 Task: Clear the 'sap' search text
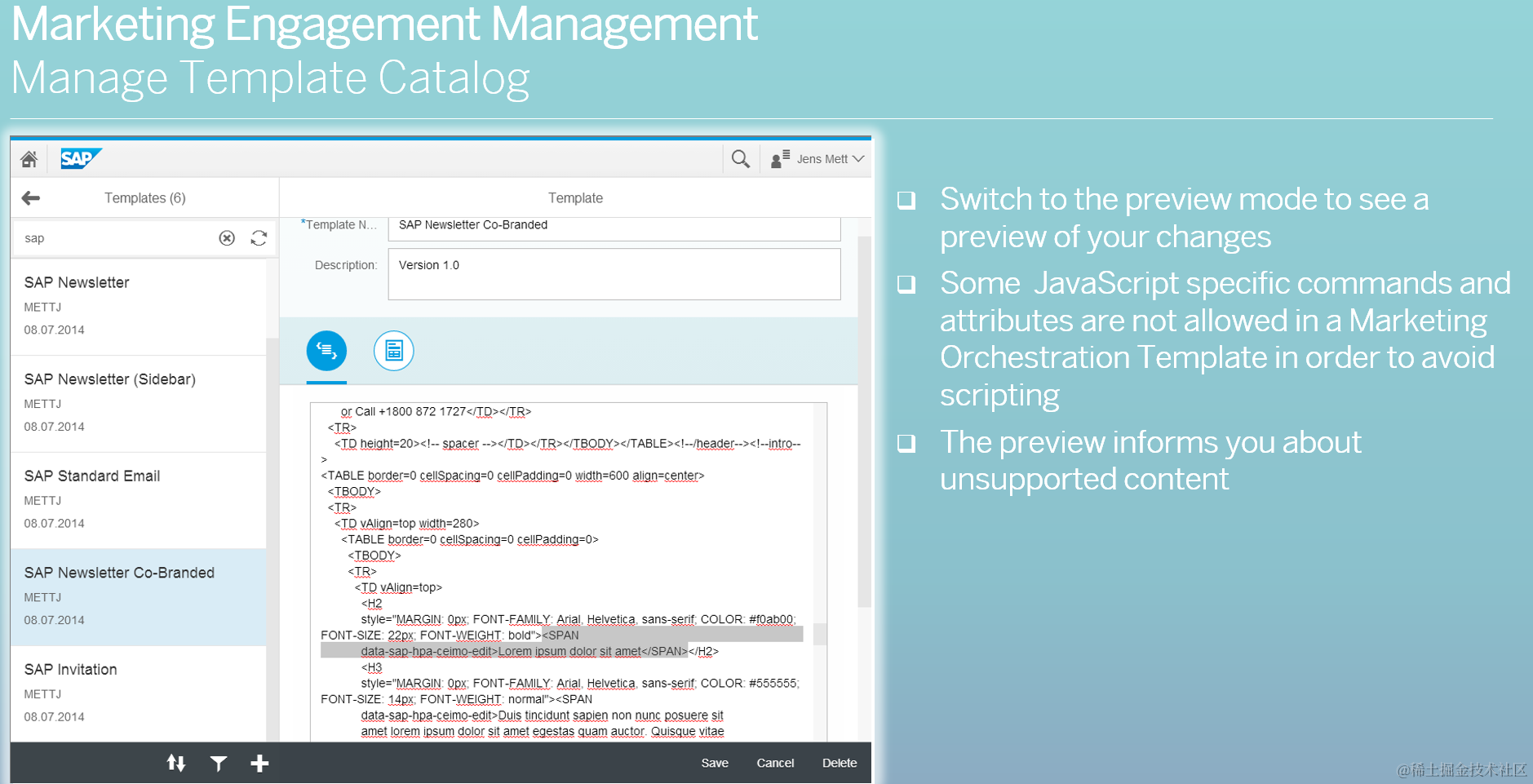[x=226, y=237]
